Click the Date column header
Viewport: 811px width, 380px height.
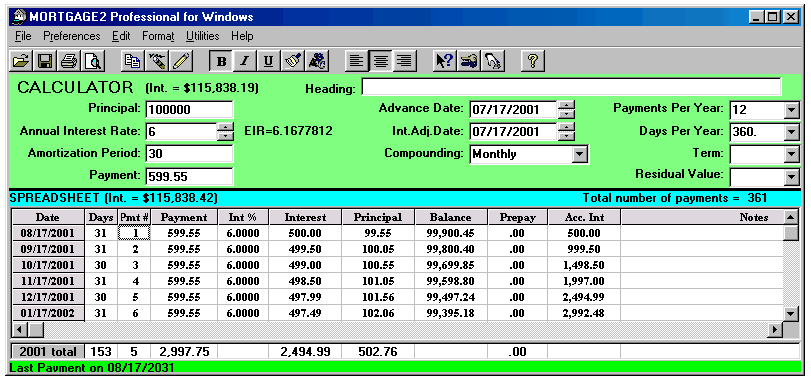click(x=48, y=217)
